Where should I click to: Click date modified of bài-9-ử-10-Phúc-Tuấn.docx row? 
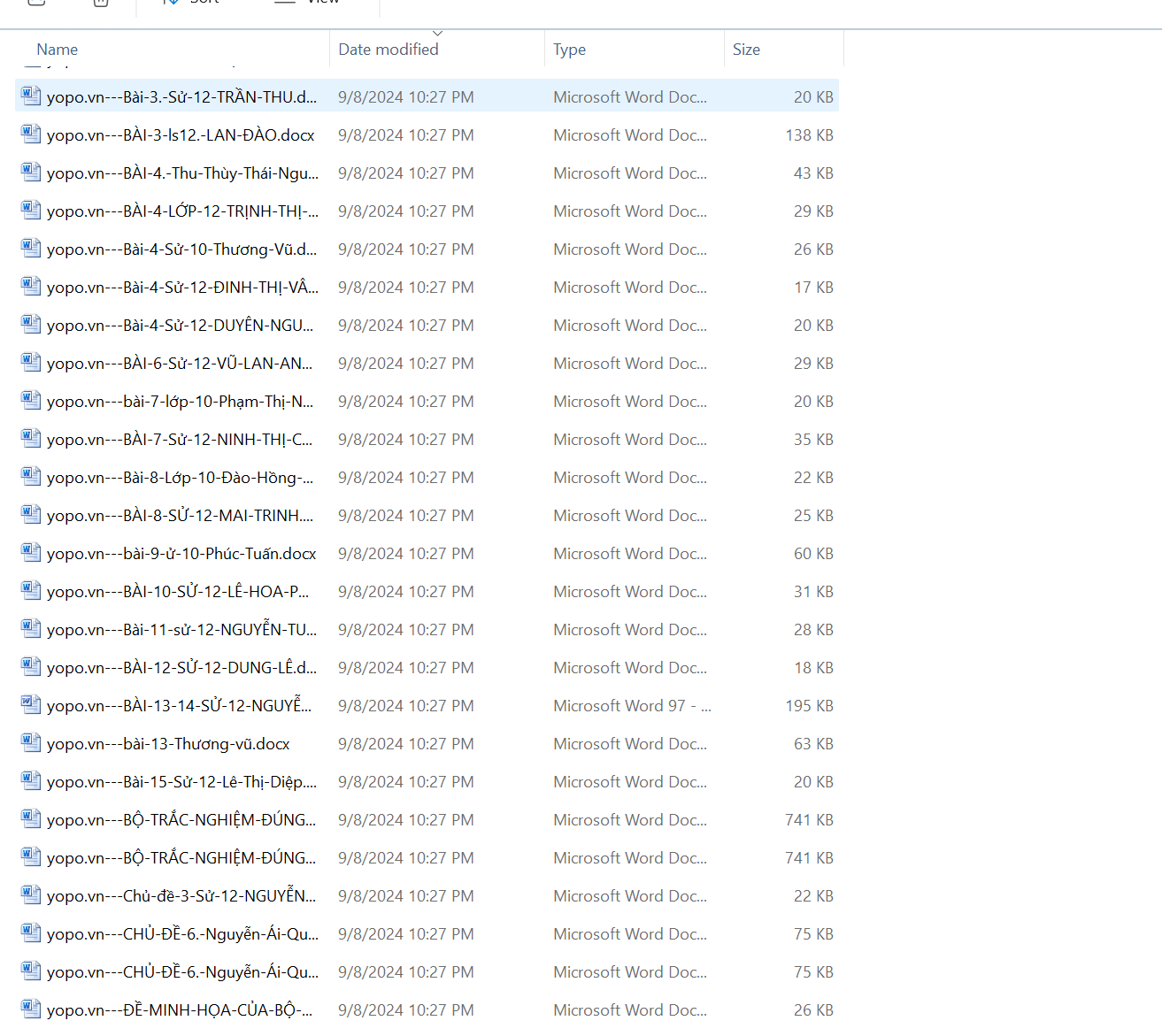point(406,554)
